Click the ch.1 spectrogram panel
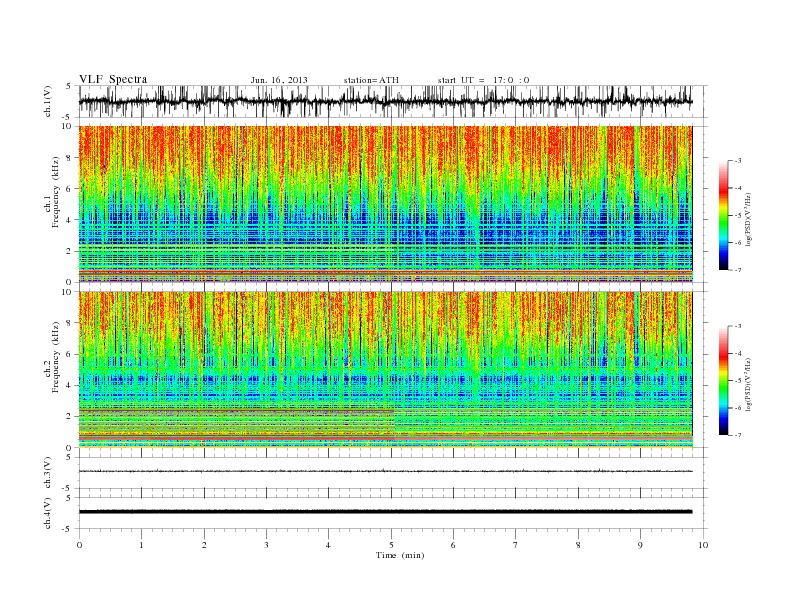Screen dimensions: 792x612 point(385,204)
